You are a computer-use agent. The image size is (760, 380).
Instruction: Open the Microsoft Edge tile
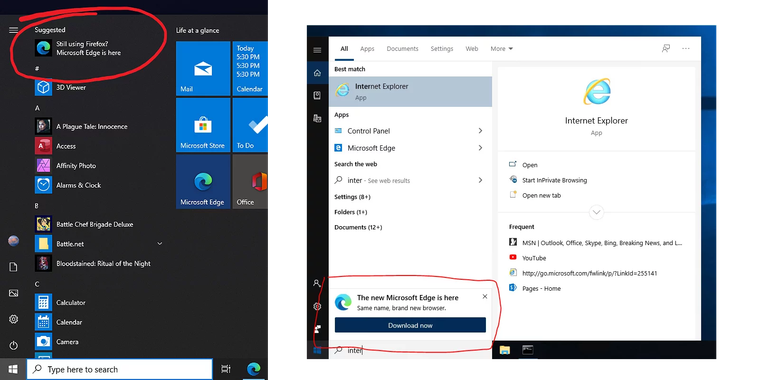coord(203,182)
